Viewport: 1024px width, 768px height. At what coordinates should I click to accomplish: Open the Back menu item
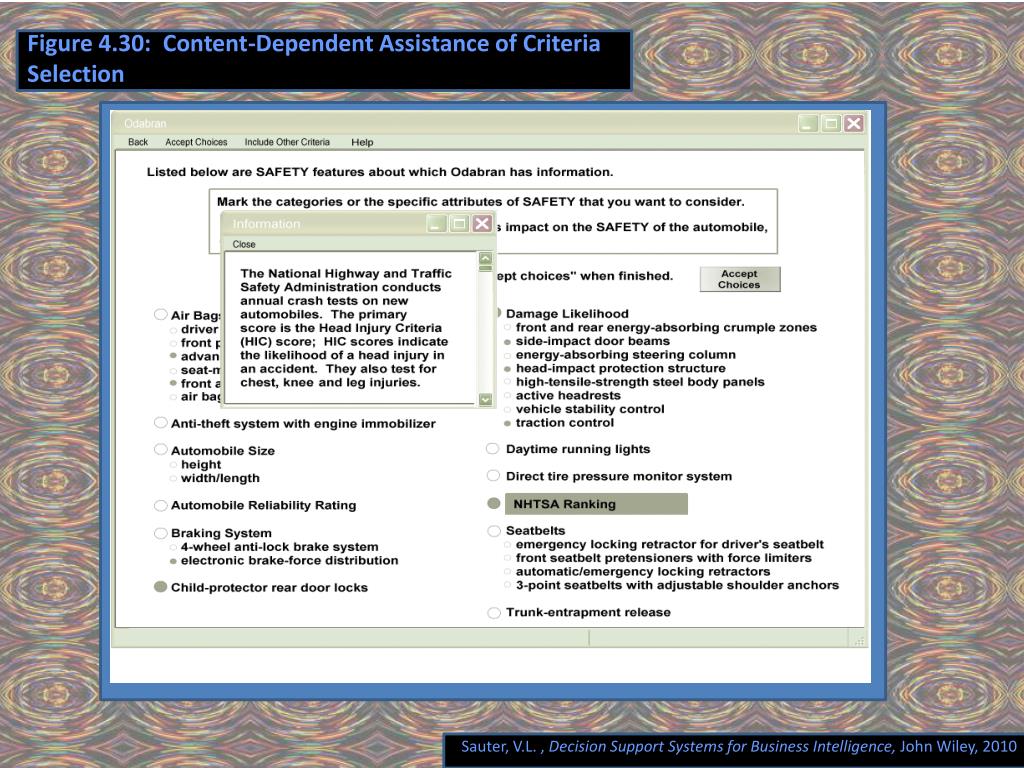(x=138, y=142)
